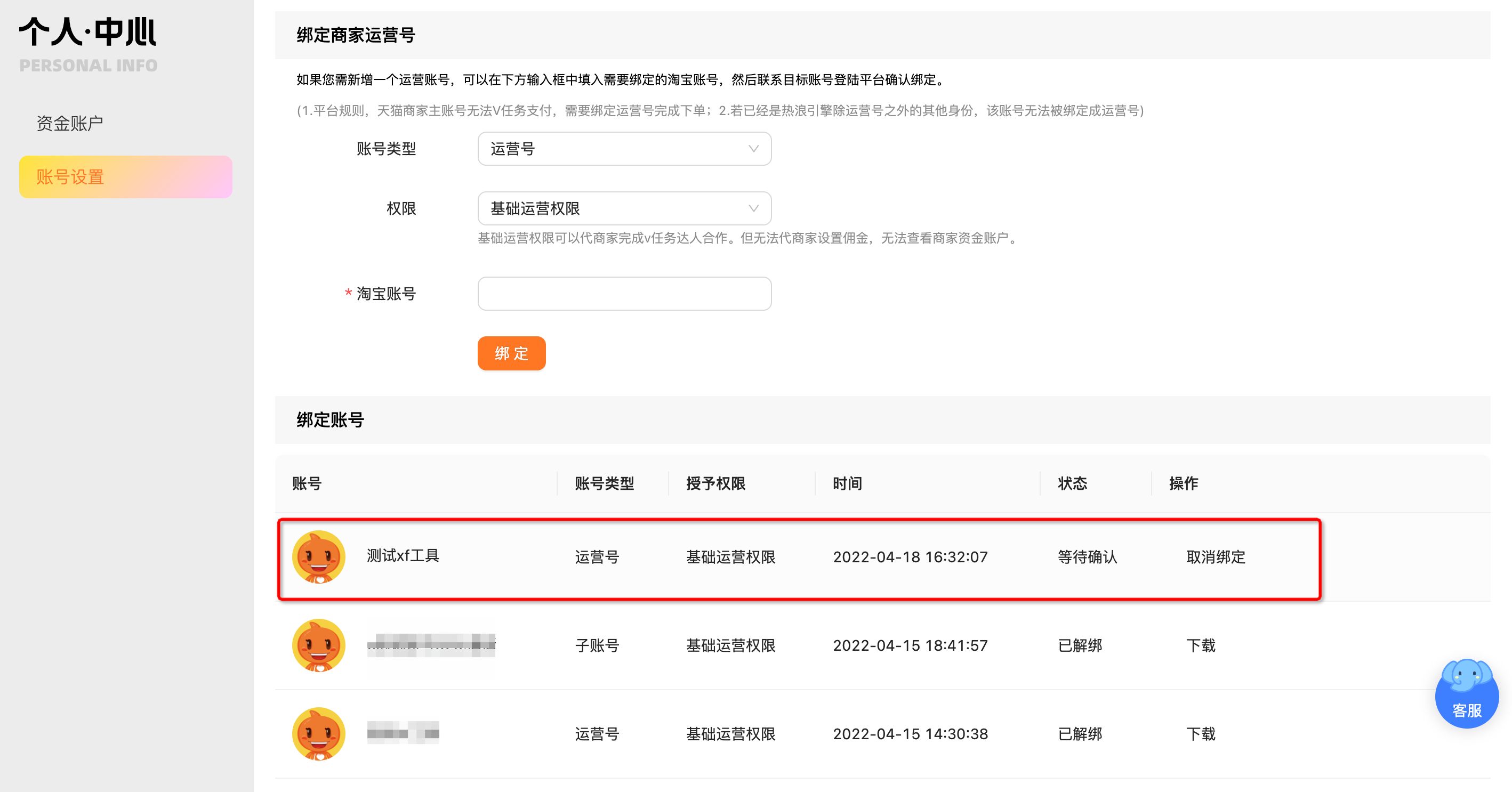Click the avatar in the 子账号 row
This screenshot has width=1512, height=792.
[319, 645]
